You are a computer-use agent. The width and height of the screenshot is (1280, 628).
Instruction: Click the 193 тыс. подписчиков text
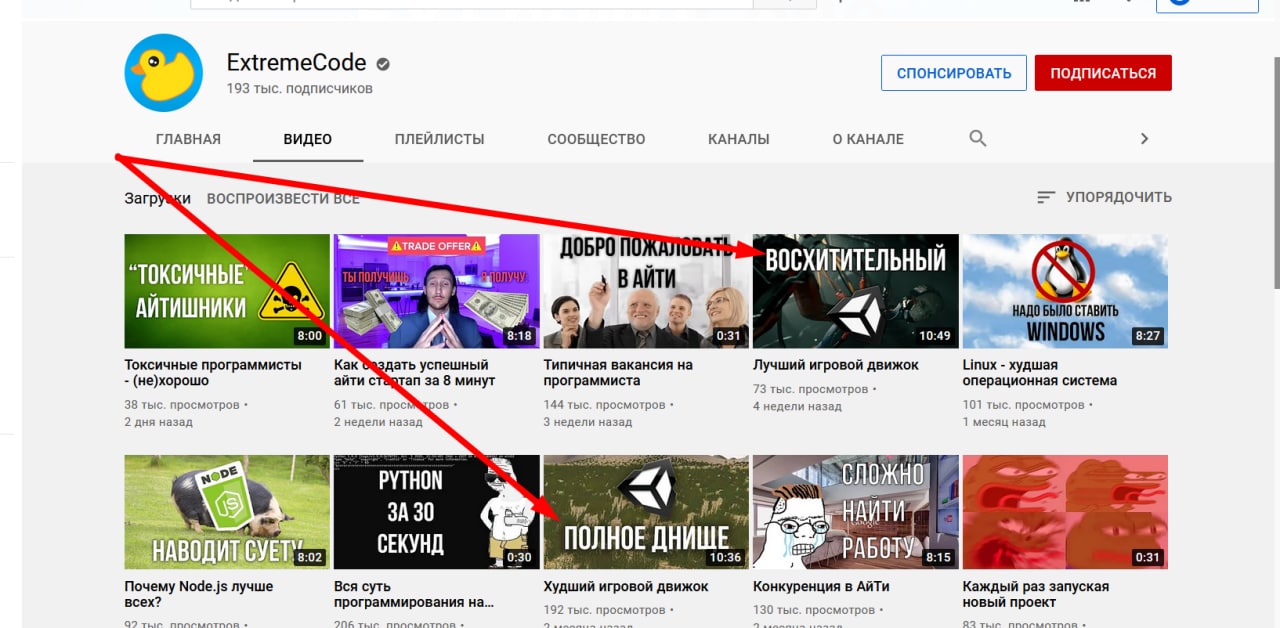point(300,89)
